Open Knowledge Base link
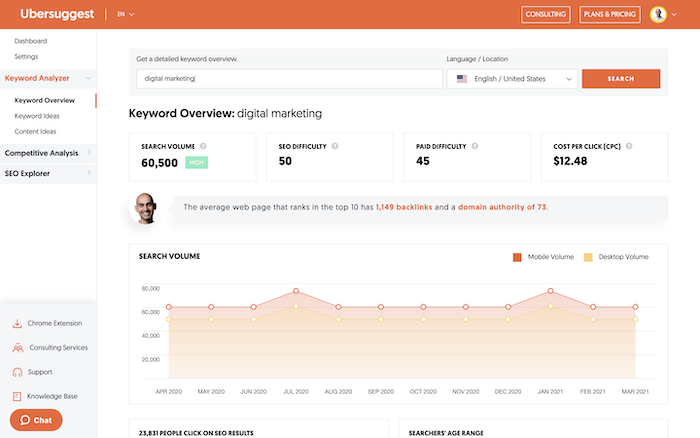700x438 pixels. click(x=52, y=396)
